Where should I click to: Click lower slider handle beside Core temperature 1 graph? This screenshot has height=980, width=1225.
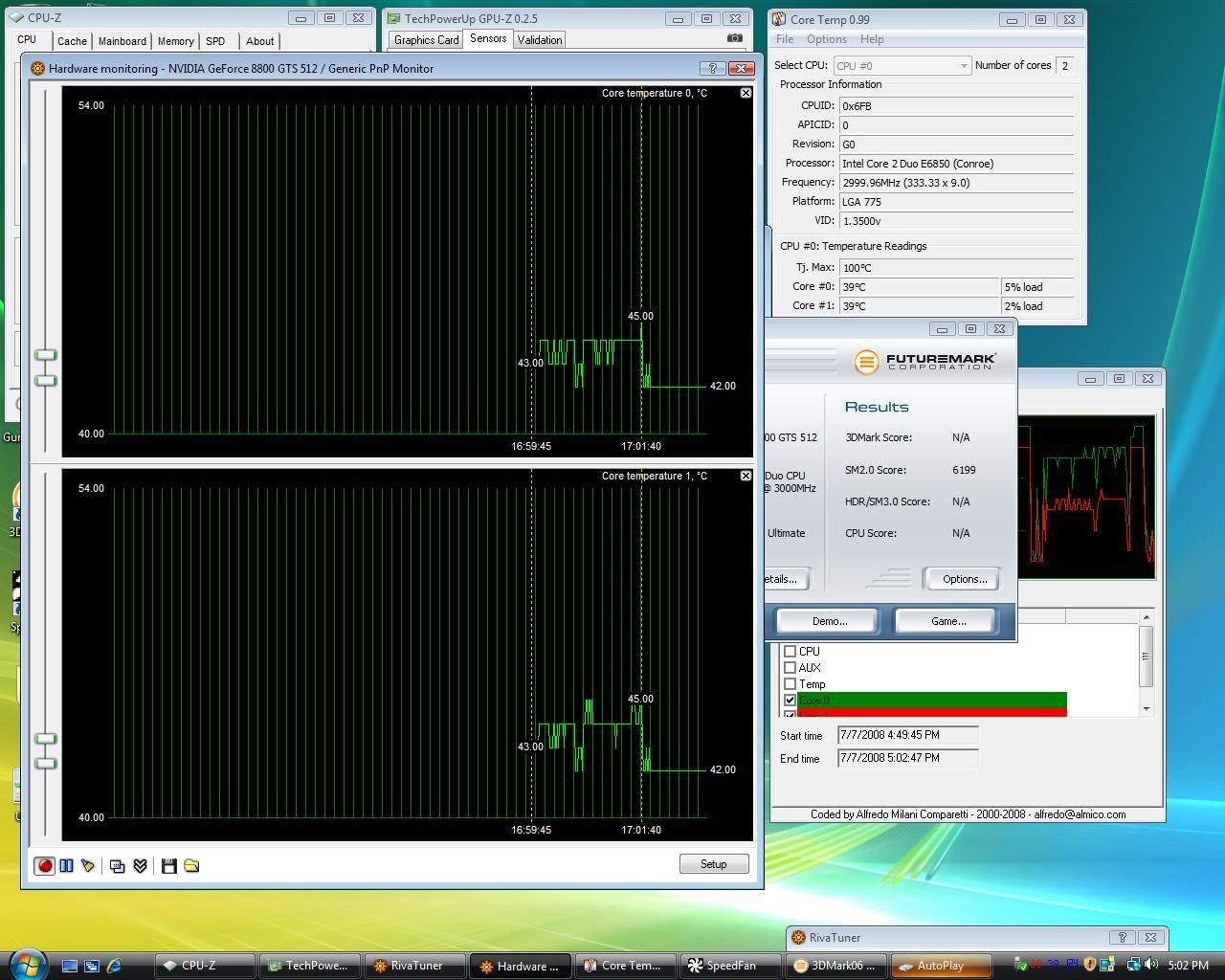tap(46, 764)
